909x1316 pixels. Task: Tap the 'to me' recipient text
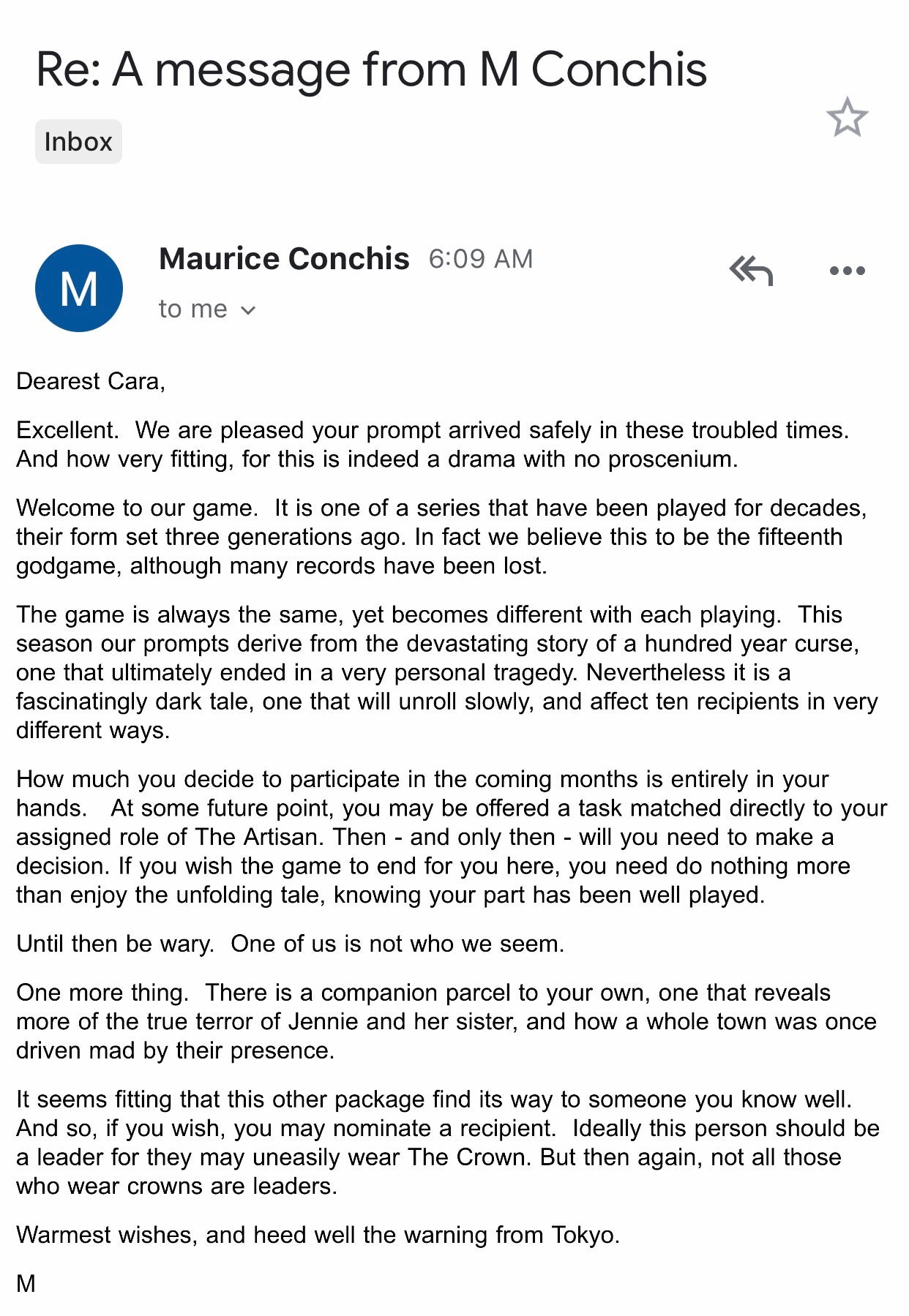click(x=192, y=309)
